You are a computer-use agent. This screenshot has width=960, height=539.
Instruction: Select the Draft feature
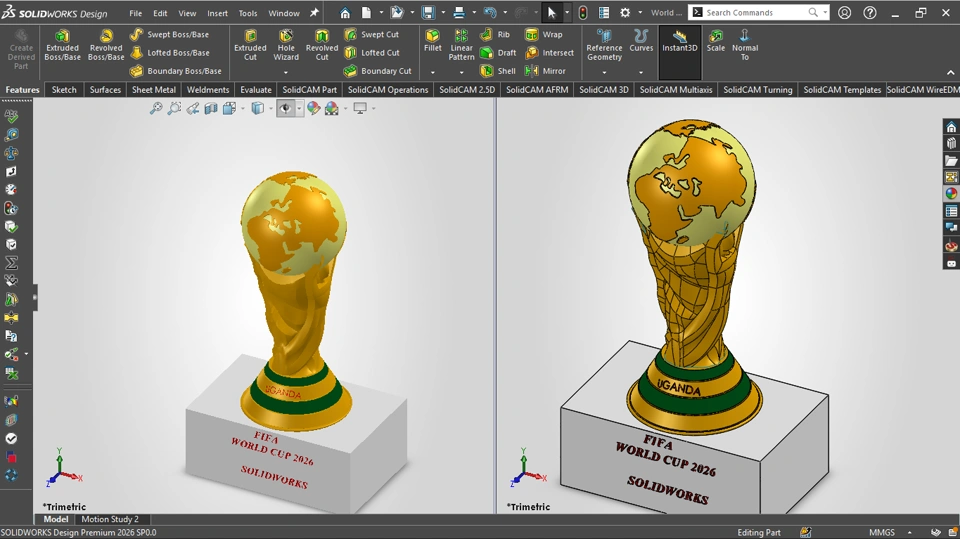498,53
